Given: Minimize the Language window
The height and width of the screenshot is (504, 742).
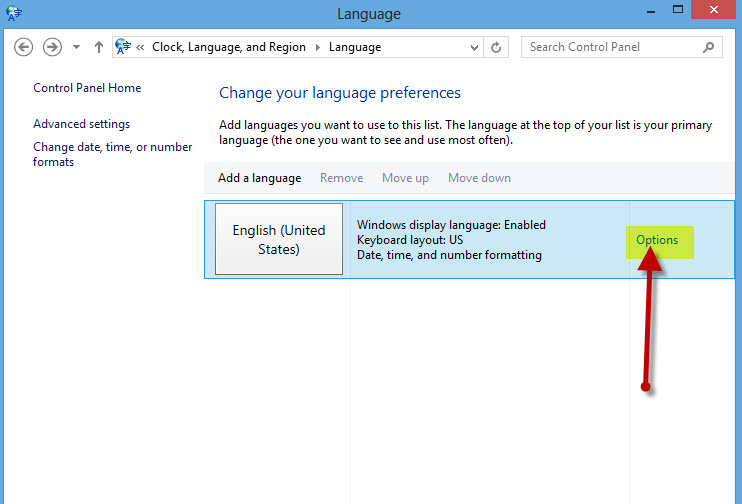Looking at the screenshot, I should [x=651, y=10].
